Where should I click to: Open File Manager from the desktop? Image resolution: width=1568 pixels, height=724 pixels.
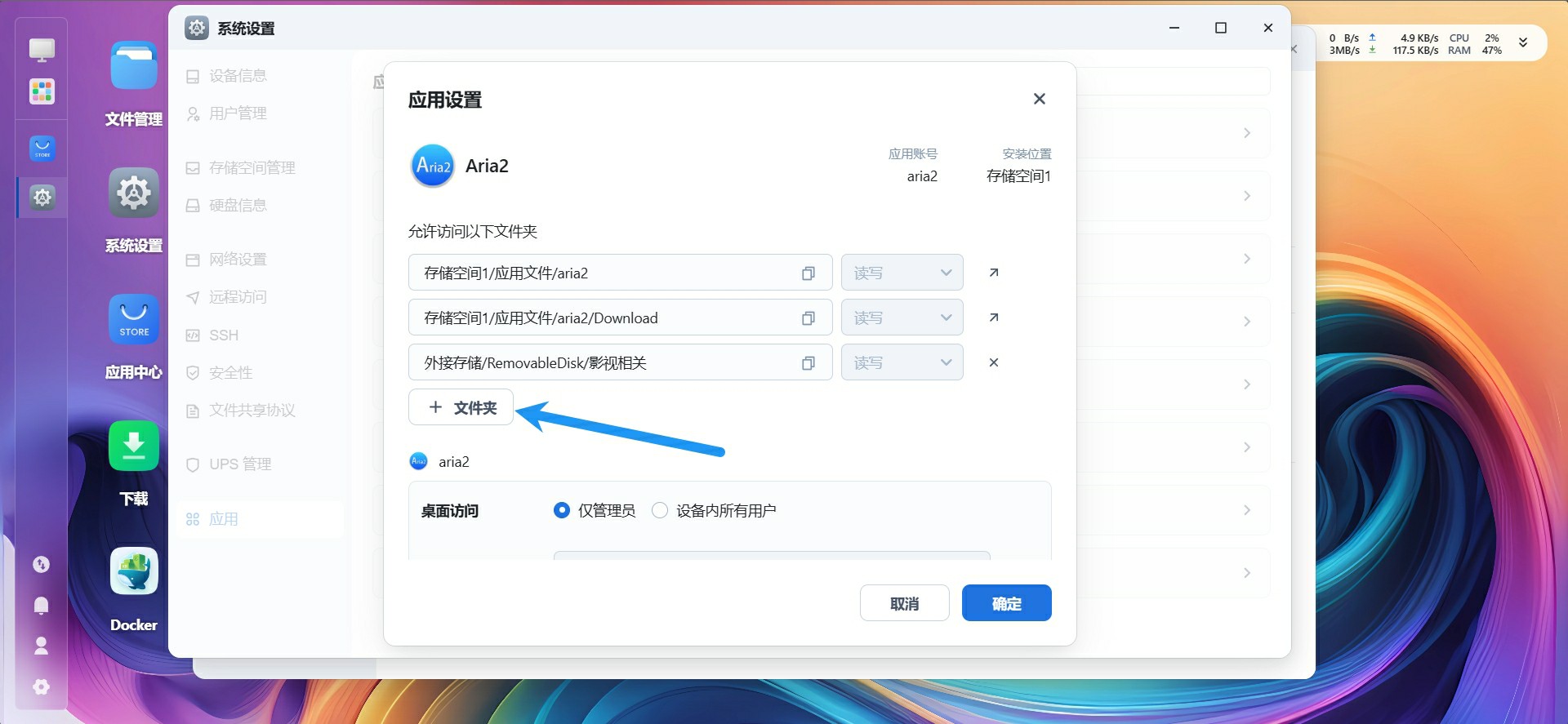[134, 66]
